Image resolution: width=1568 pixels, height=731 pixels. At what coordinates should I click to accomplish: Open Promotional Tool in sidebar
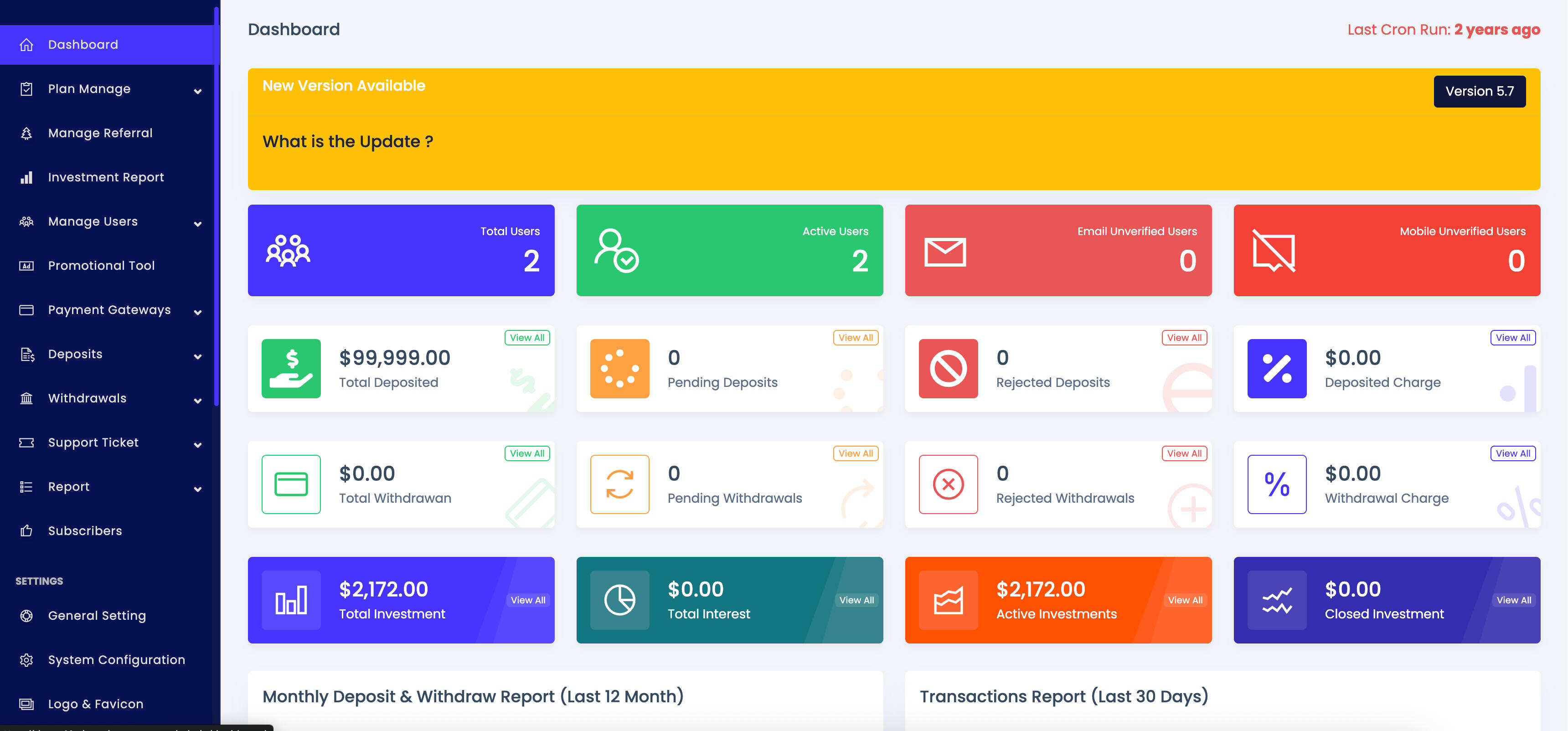[101, 265]
